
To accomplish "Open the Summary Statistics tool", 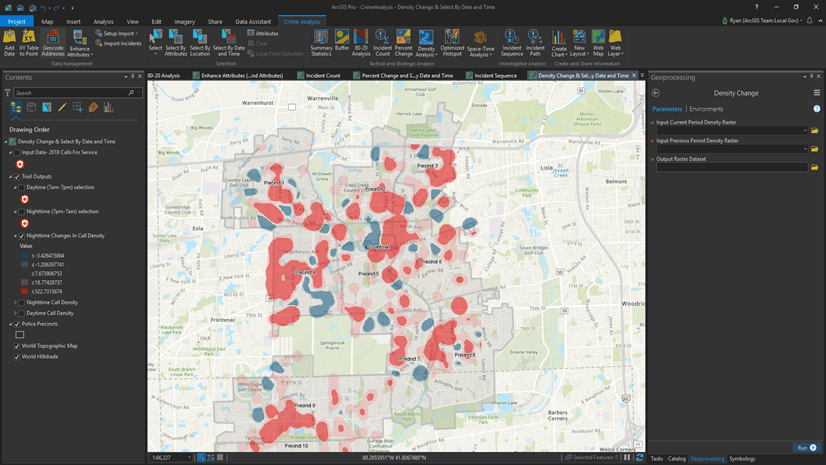I will [321, 42].
